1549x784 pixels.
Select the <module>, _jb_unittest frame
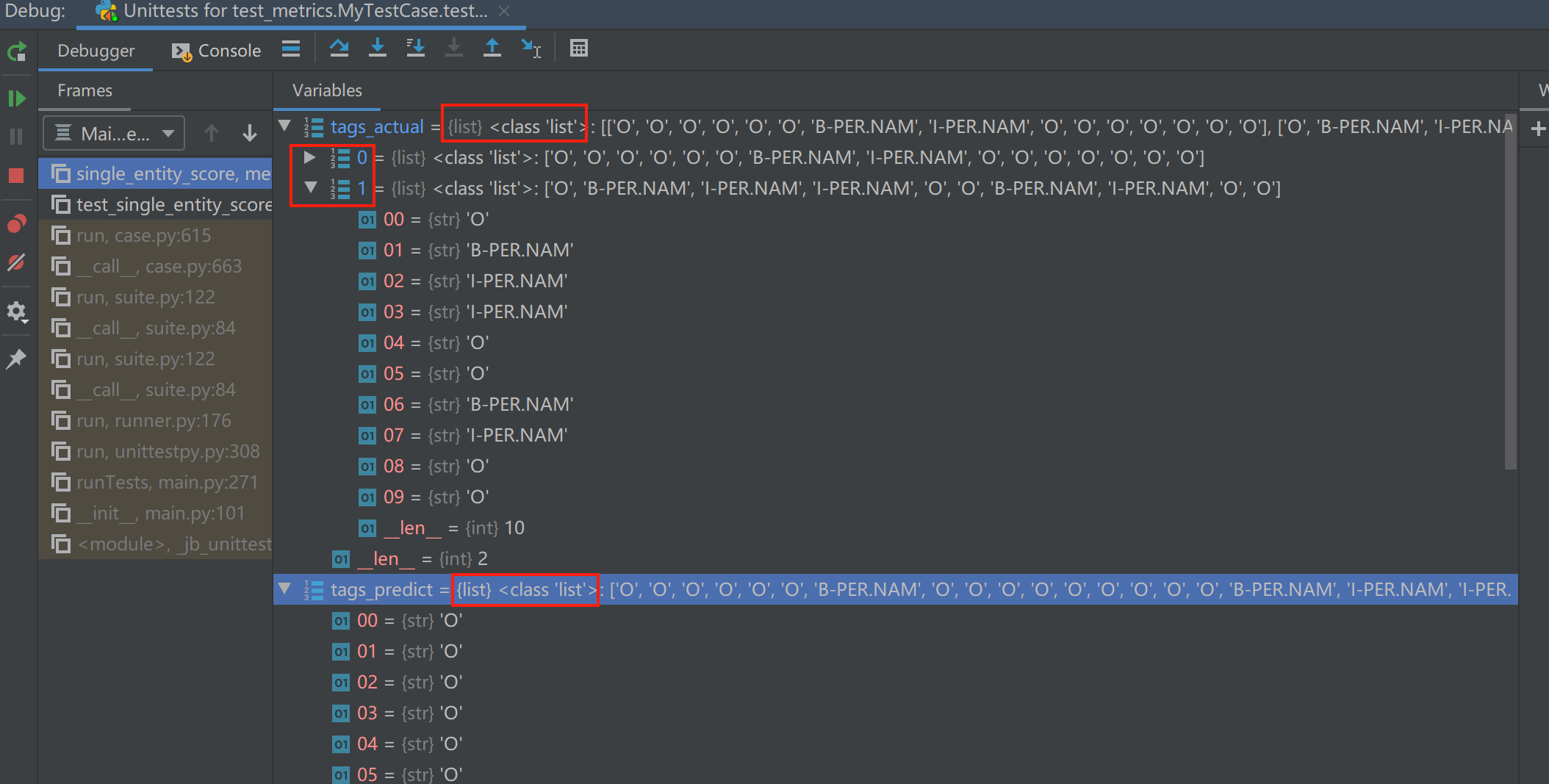coord(156,544)
